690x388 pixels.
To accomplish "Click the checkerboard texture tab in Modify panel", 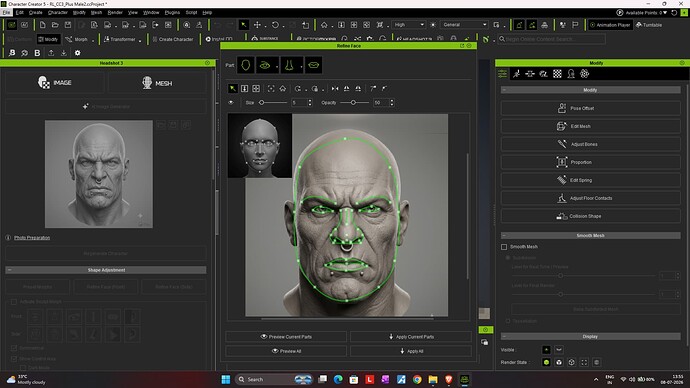I will pyautogui.click(x=557, y=74).
